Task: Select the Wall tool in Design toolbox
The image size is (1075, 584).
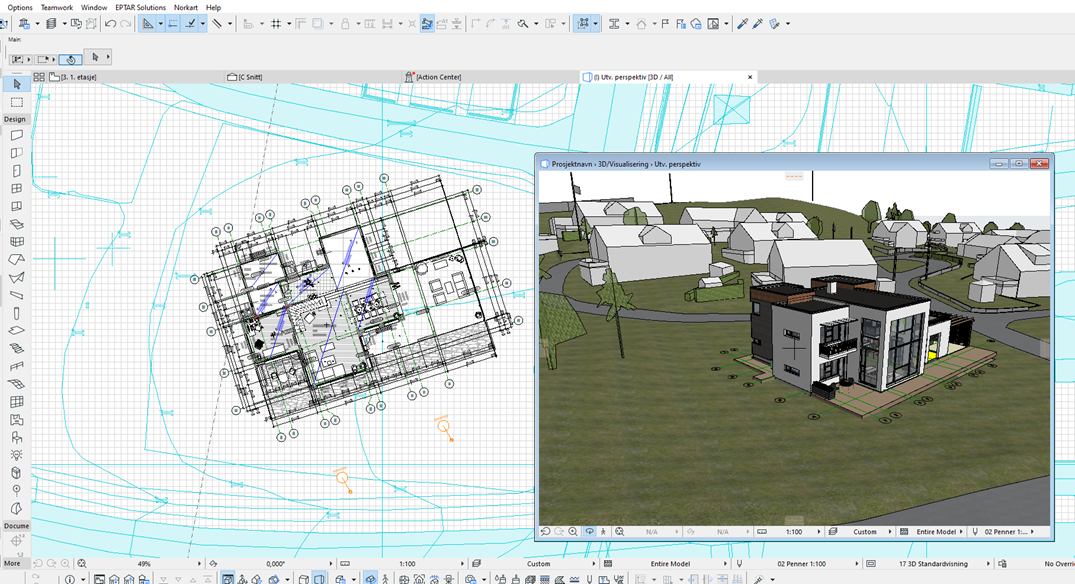Action: coord(16,135)
